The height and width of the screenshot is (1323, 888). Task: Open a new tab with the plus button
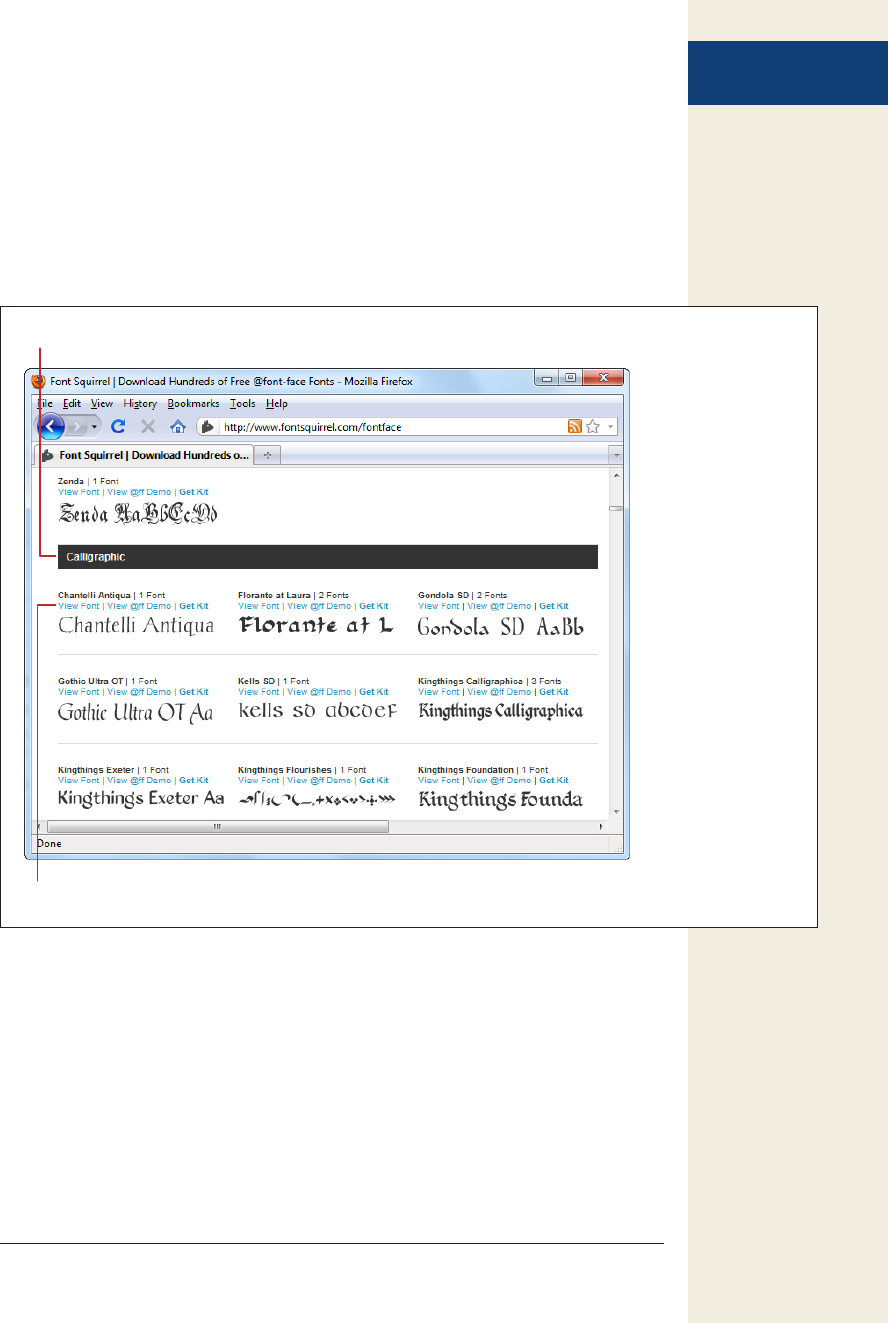click(267, 454)
